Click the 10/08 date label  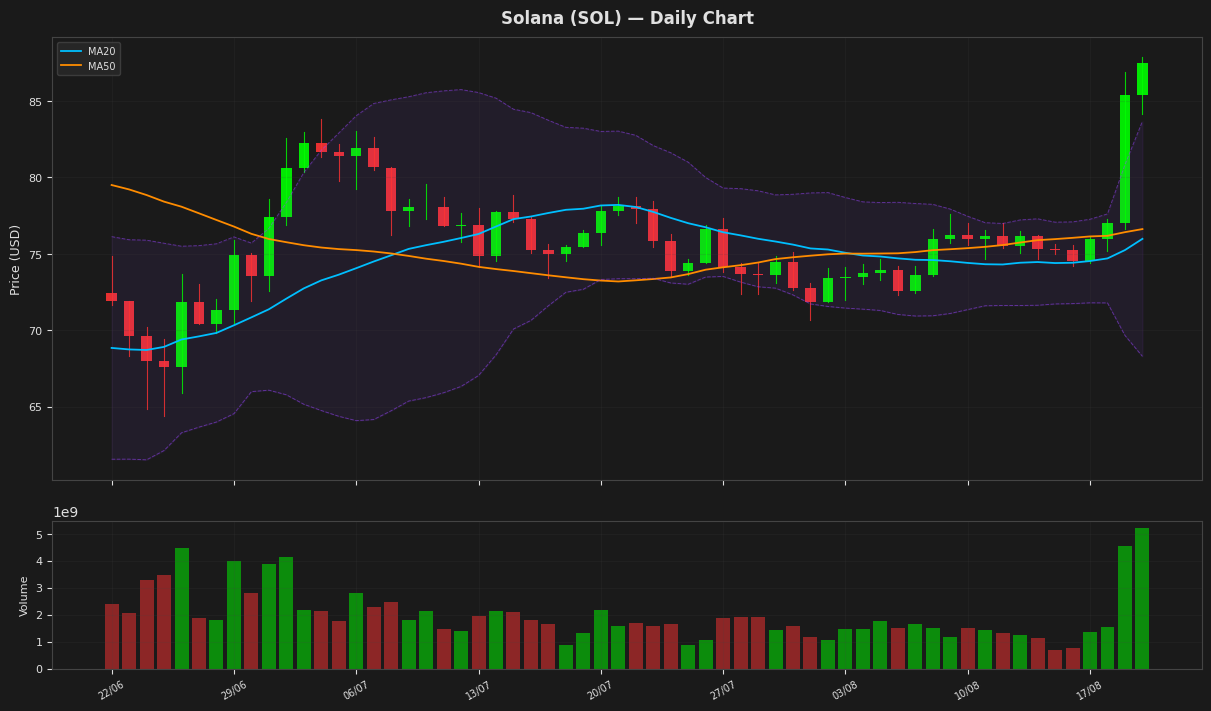pyautogui.click(x=967, y=690)
